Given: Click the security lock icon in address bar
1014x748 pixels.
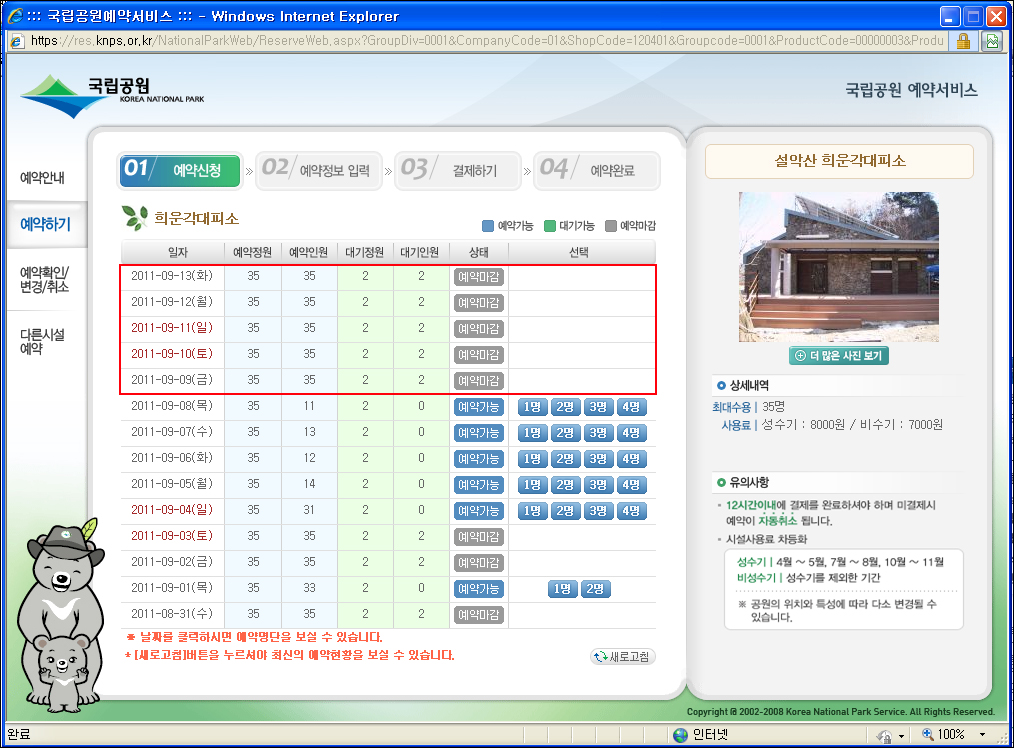Looking at the screenshot, I should pyautogui.click(x=963, y=41).
